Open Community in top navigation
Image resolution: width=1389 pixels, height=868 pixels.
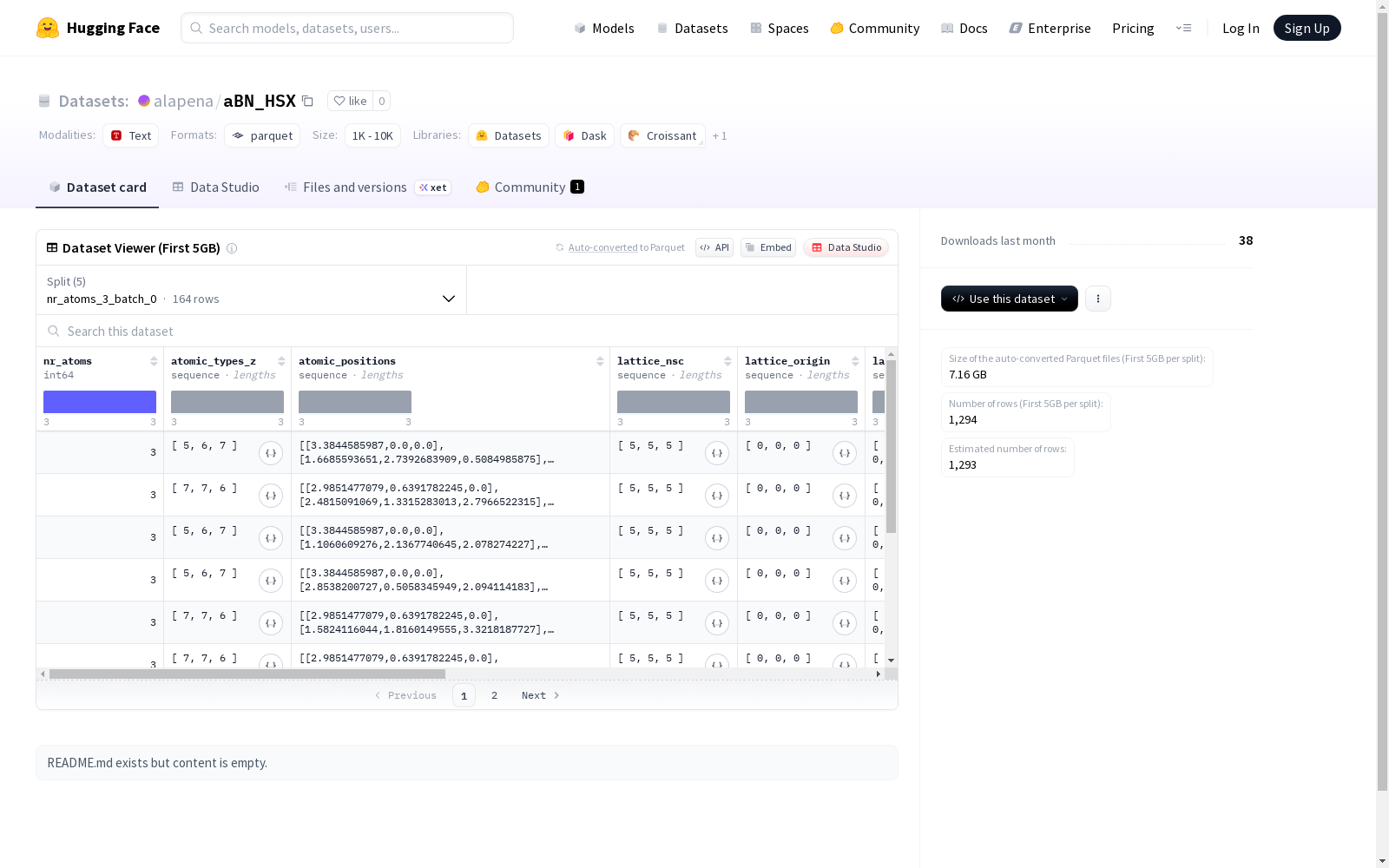pyautogui.click(x=875, y=28)
